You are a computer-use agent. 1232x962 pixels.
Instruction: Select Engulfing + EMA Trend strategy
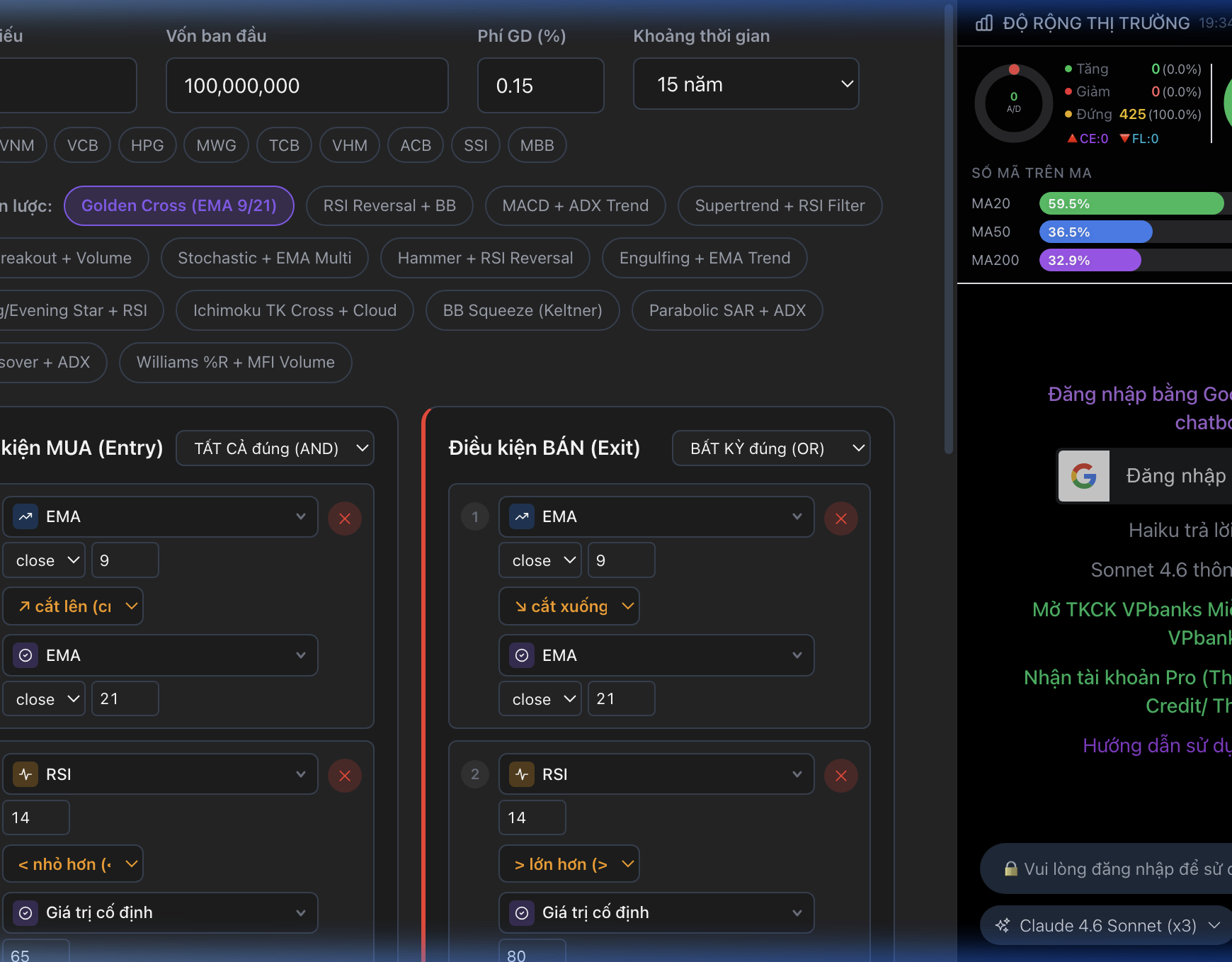pyautogui.click(x=705, y=258)
